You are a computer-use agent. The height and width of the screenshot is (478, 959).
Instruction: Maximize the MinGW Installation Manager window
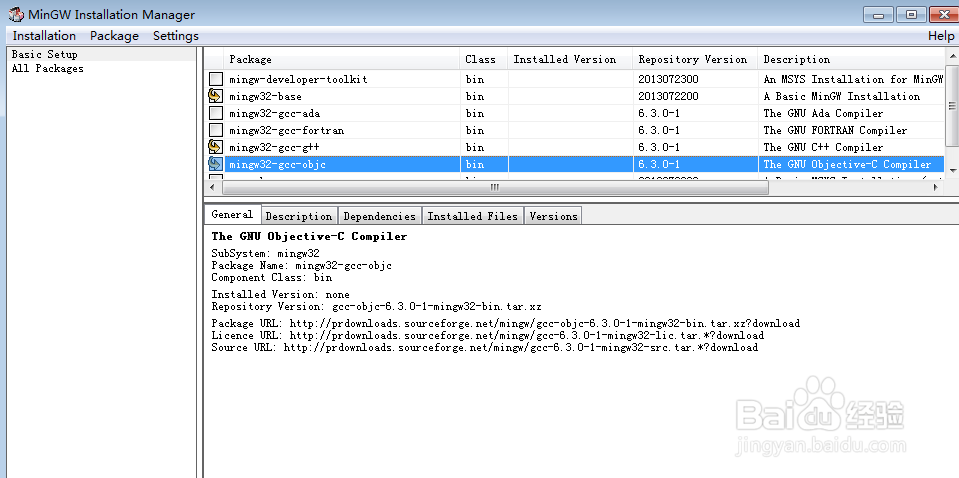(911, 15)
